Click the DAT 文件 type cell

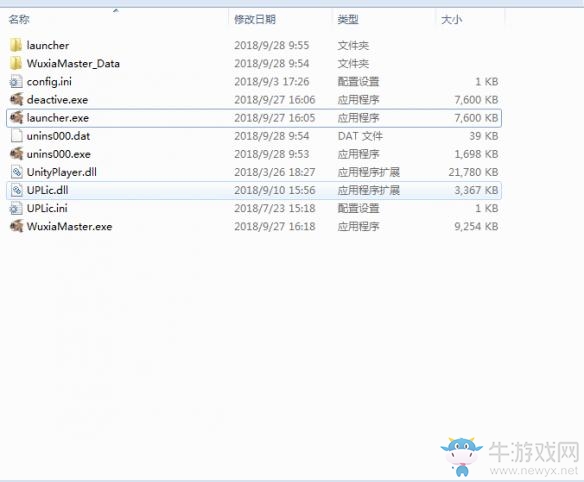pyautogui.click(x=360, y=136)
